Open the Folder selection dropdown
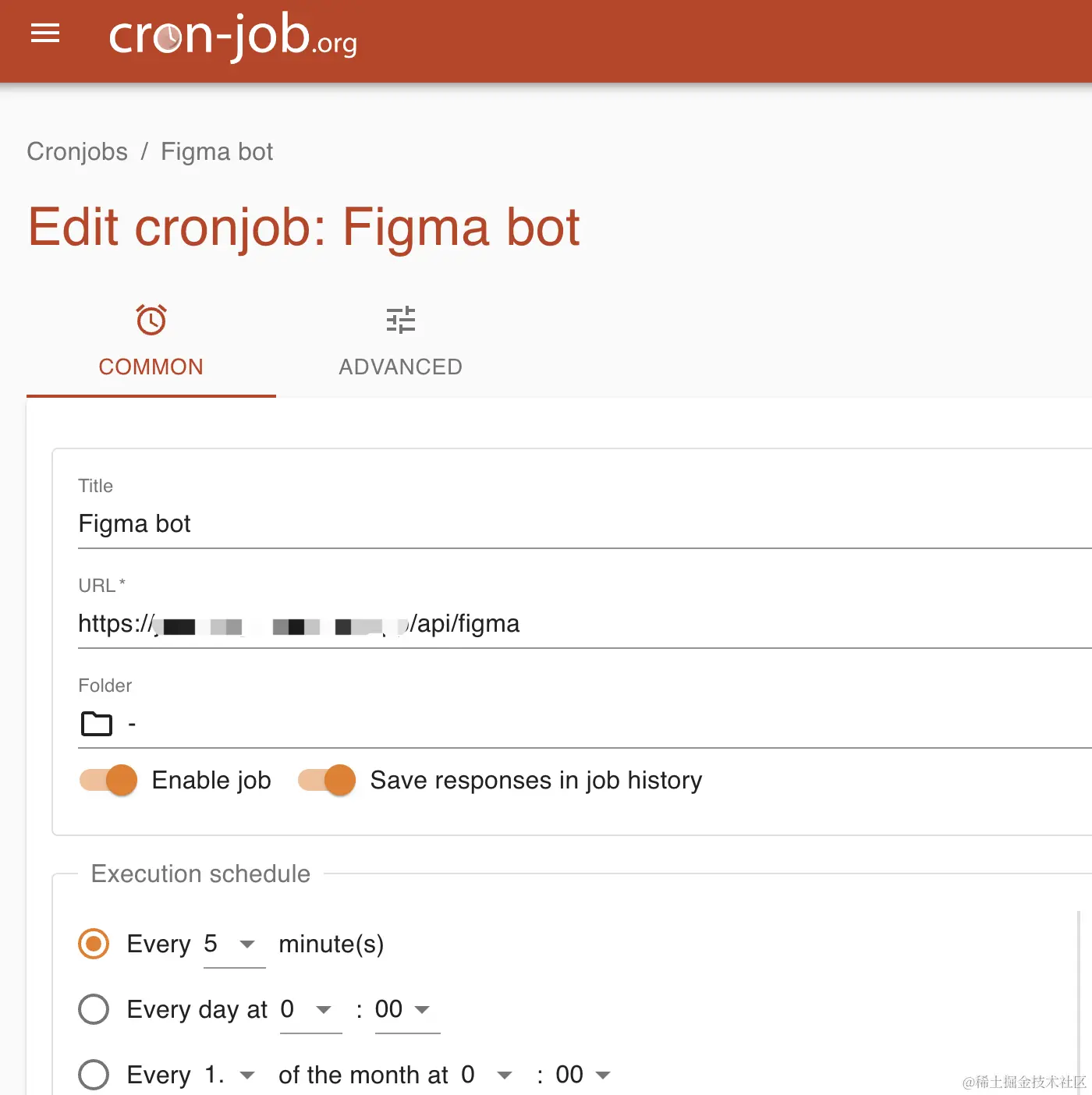Image resolution: width=1092 pixels, height=1095 pixels. point(585,725)
